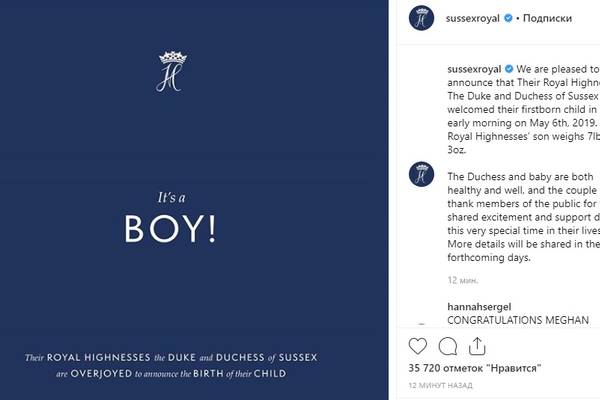Click the verified badge in the post header
This screenshot has width=600, height=400.
coord(509,19)
